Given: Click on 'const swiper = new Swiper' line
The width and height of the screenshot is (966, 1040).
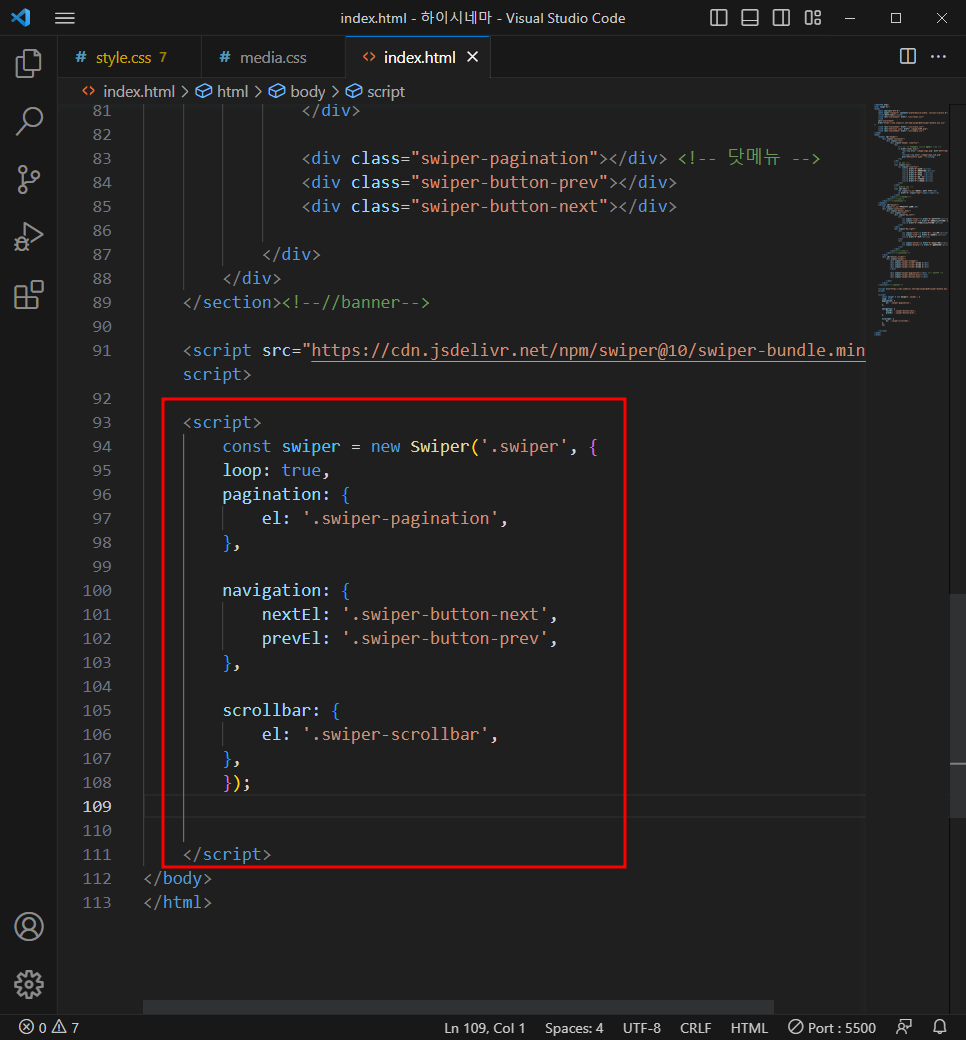Looking at the screenshot, I should pos(410,446).
